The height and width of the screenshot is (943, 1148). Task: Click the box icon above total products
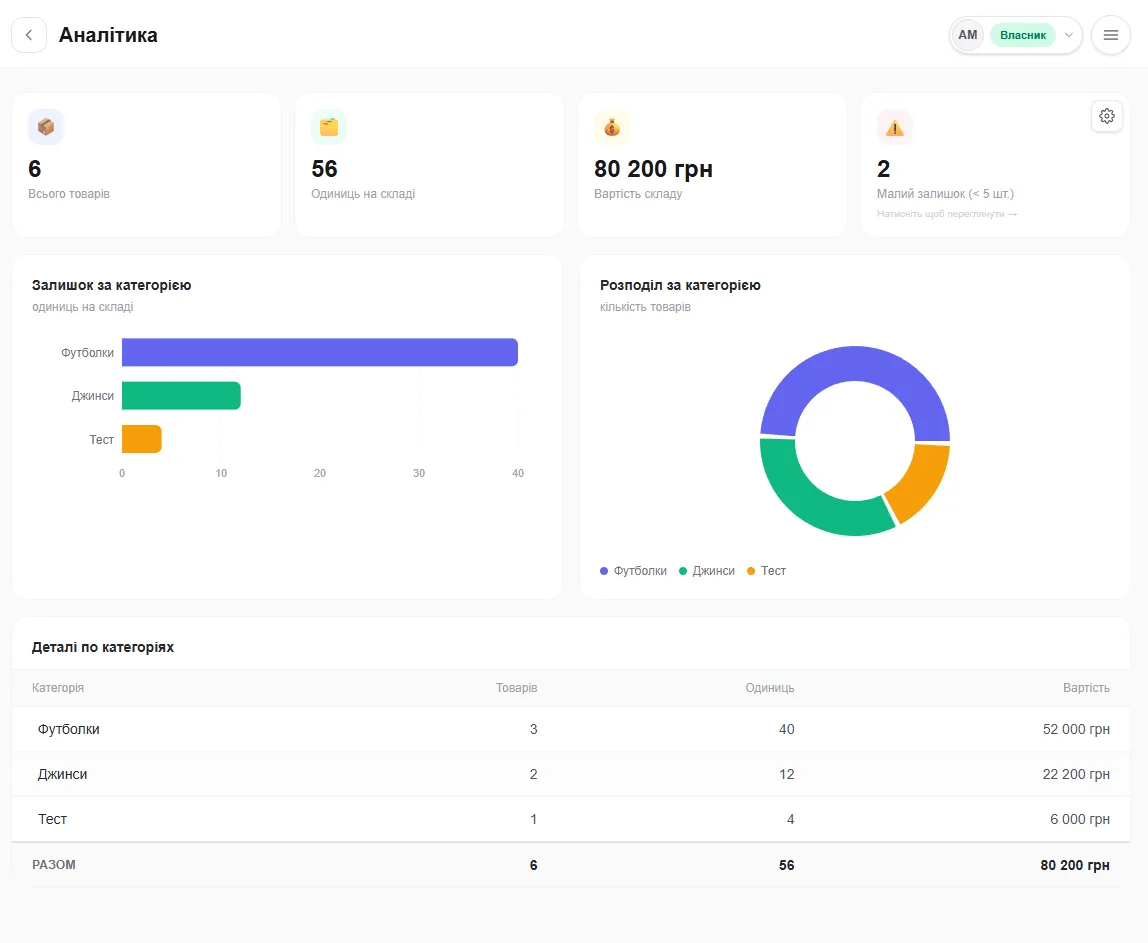(x=46, y=127)
